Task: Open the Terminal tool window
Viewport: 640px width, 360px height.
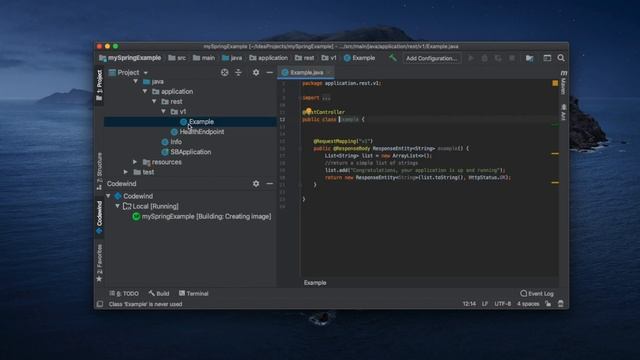Action: point(194,293)
